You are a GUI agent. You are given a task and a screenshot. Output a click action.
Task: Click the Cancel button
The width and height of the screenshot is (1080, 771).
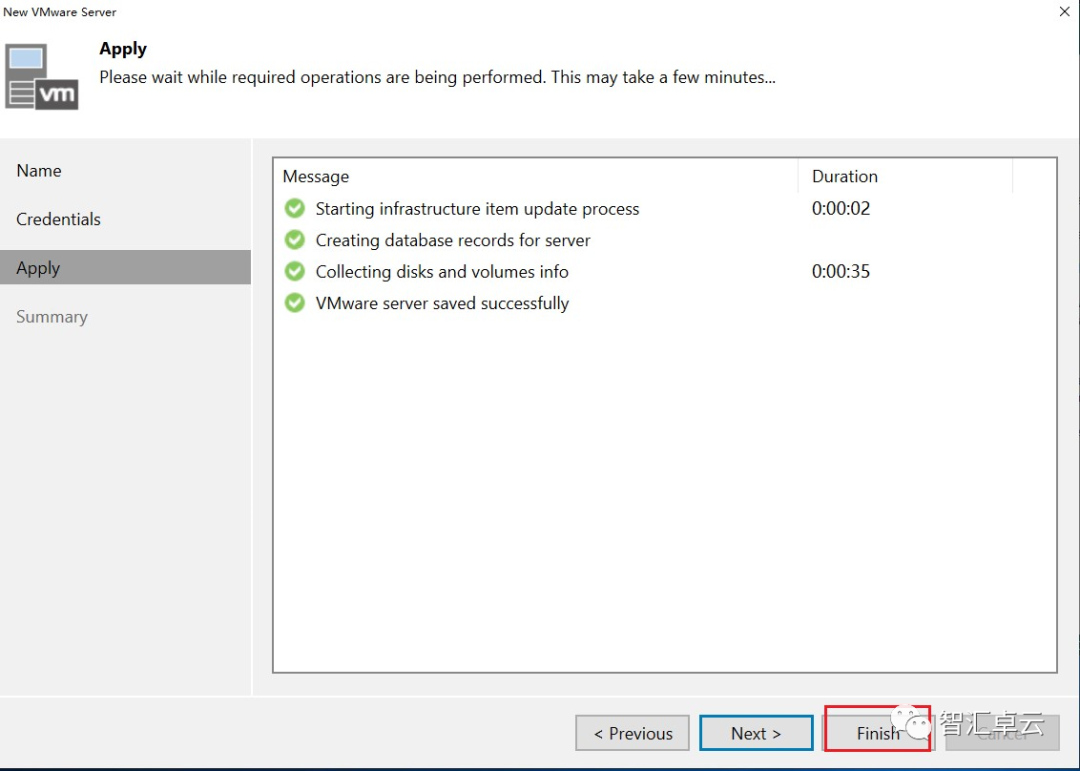coord(1002,733)
